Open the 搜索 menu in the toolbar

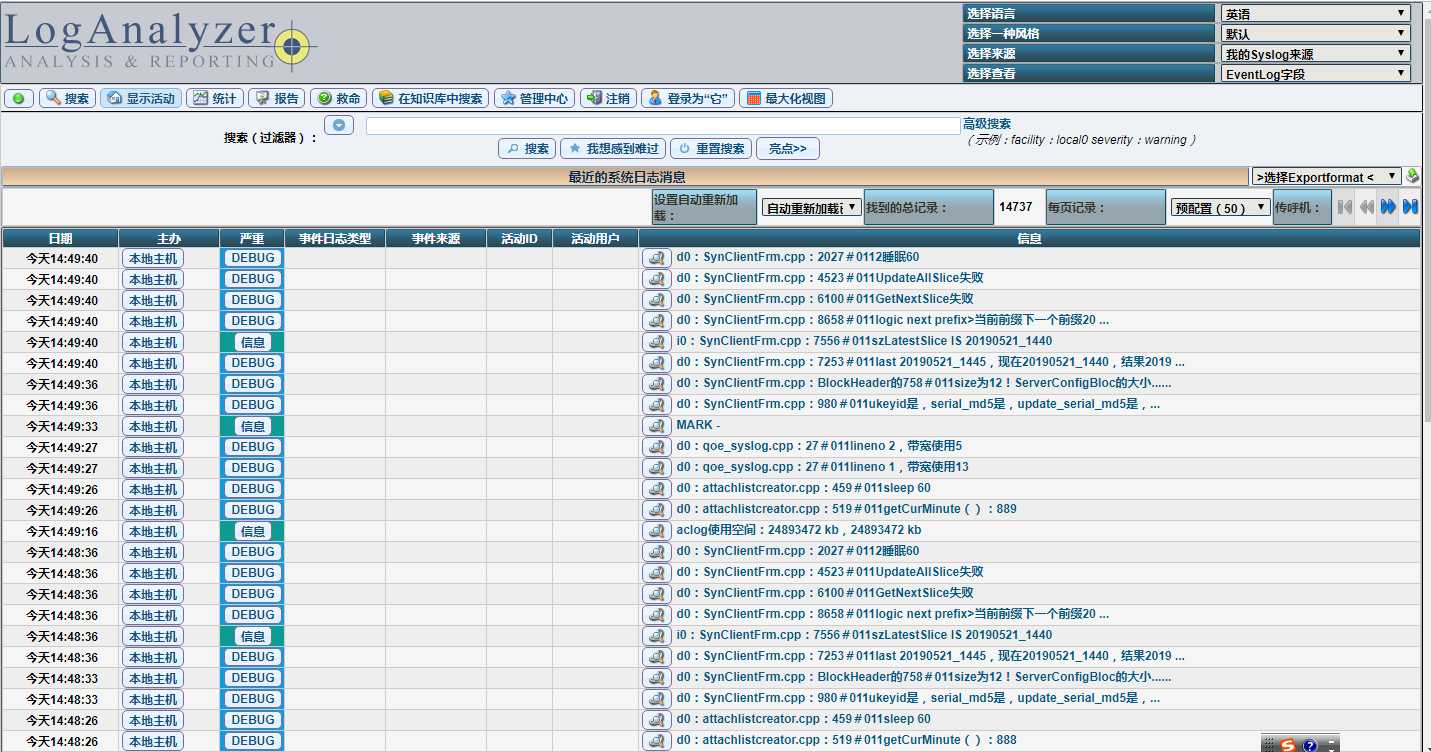pos(67,98)
